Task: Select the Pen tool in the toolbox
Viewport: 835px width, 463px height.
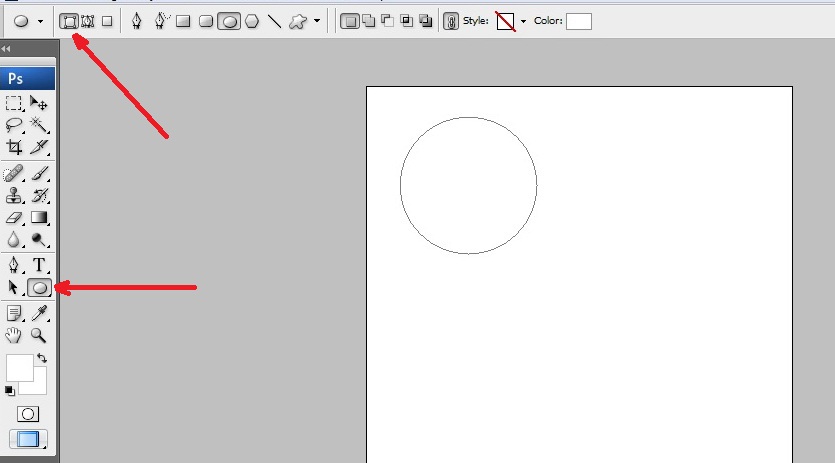Action: pyautogui.click(x=13, y=265)
